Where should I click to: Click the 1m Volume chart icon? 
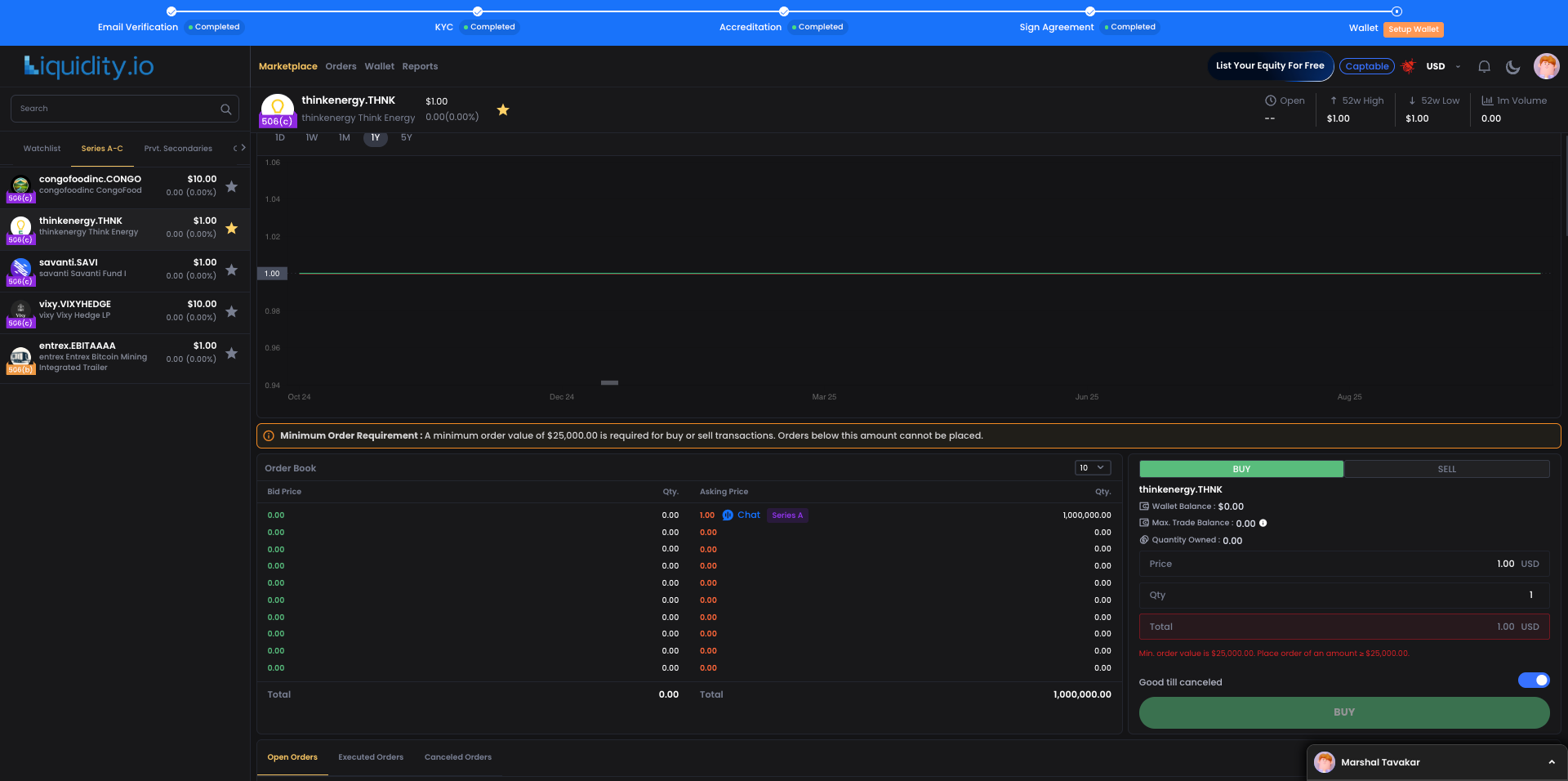pos(1487,100)
